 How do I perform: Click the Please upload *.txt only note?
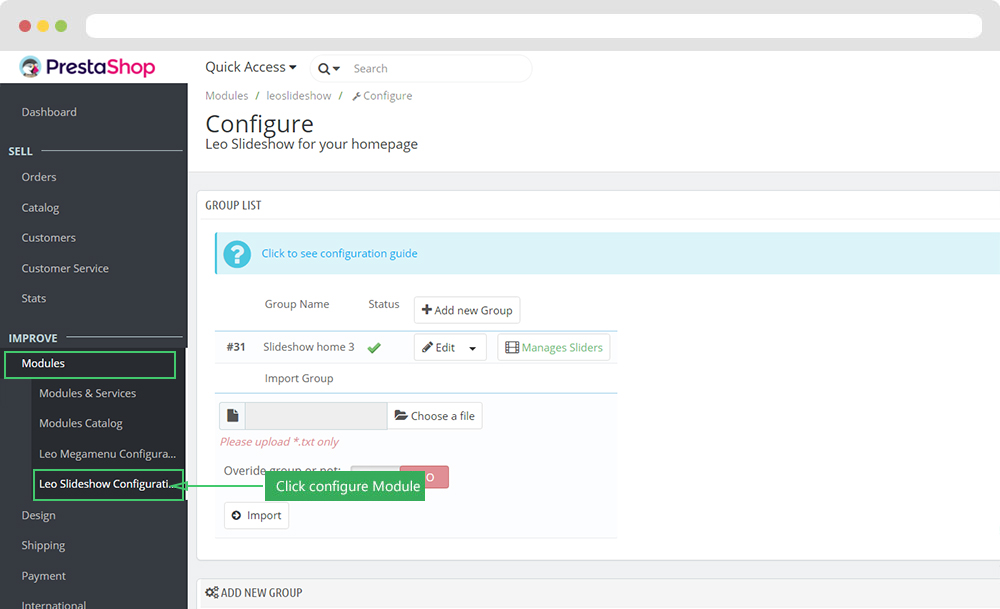coord(279,442)
